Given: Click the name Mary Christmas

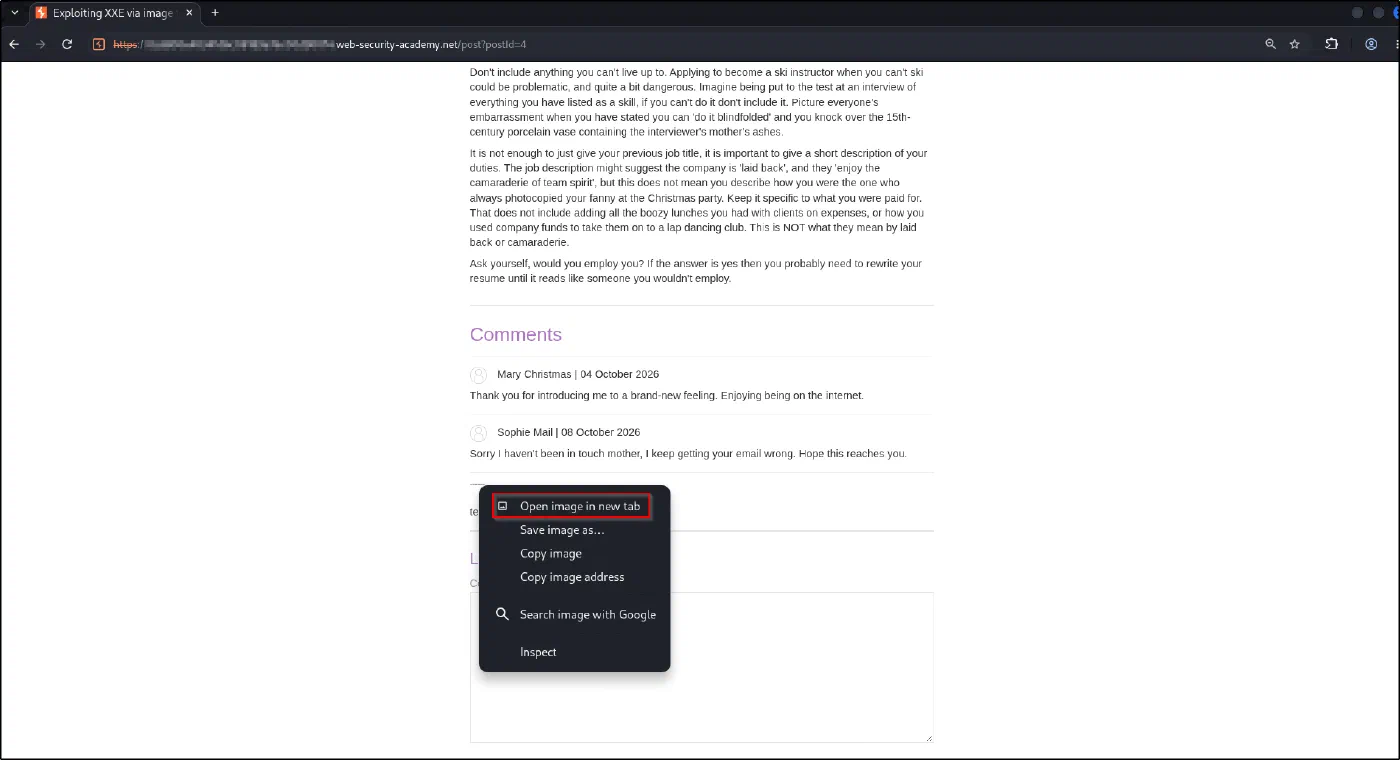Looking at the screenshot, I should (534, 374).
